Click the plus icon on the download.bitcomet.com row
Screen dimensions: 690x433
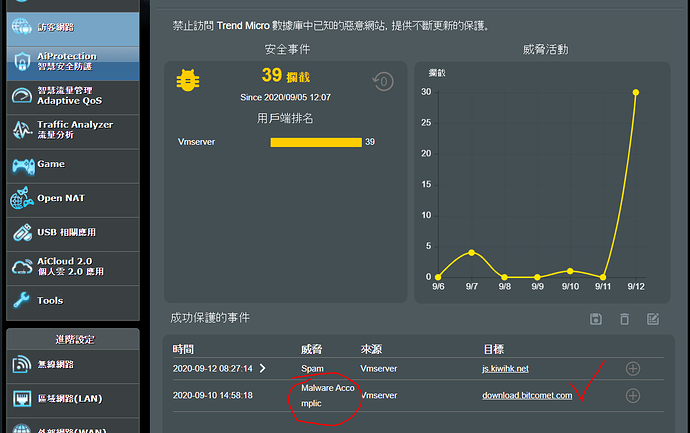coord(633,396)
